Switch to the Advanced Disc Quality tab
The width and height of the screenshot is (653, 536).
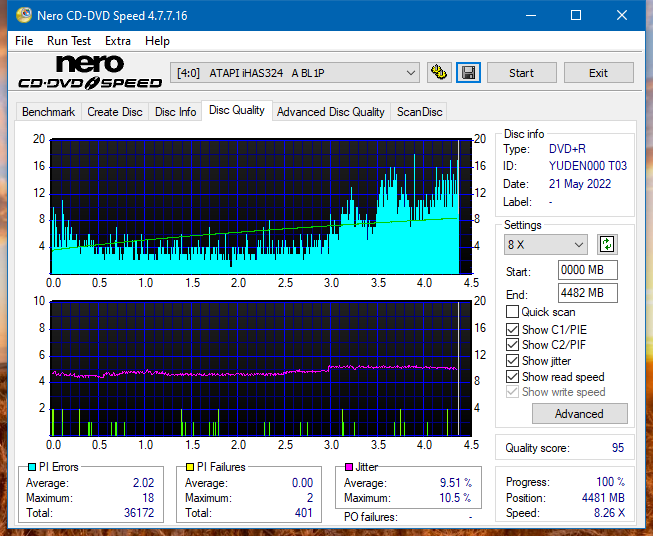[x=330, y=112]
